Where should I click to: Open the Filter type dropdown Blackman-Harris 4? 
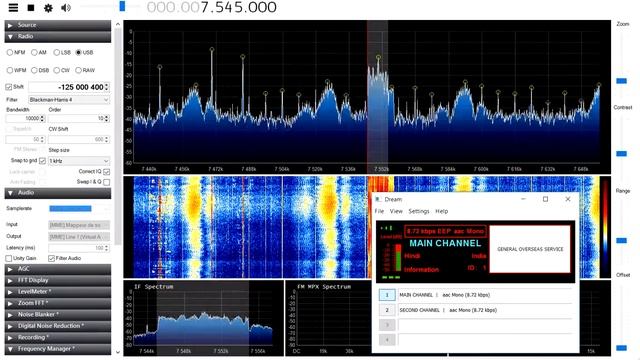point(69,100)
